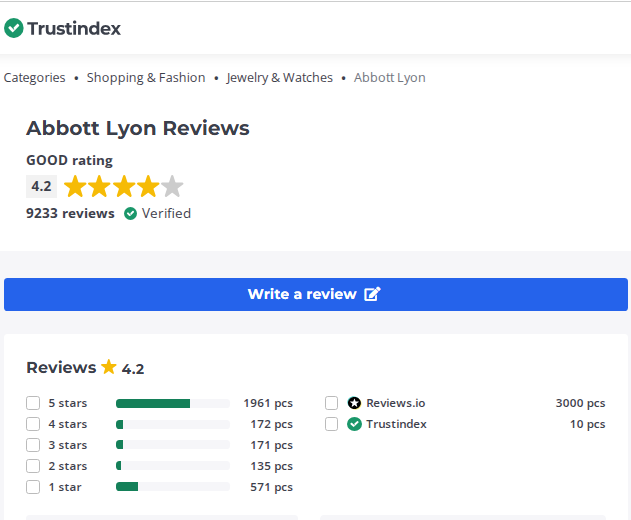Click the 135 pcs count
The image size is (631, 520).
click(272, 466)
